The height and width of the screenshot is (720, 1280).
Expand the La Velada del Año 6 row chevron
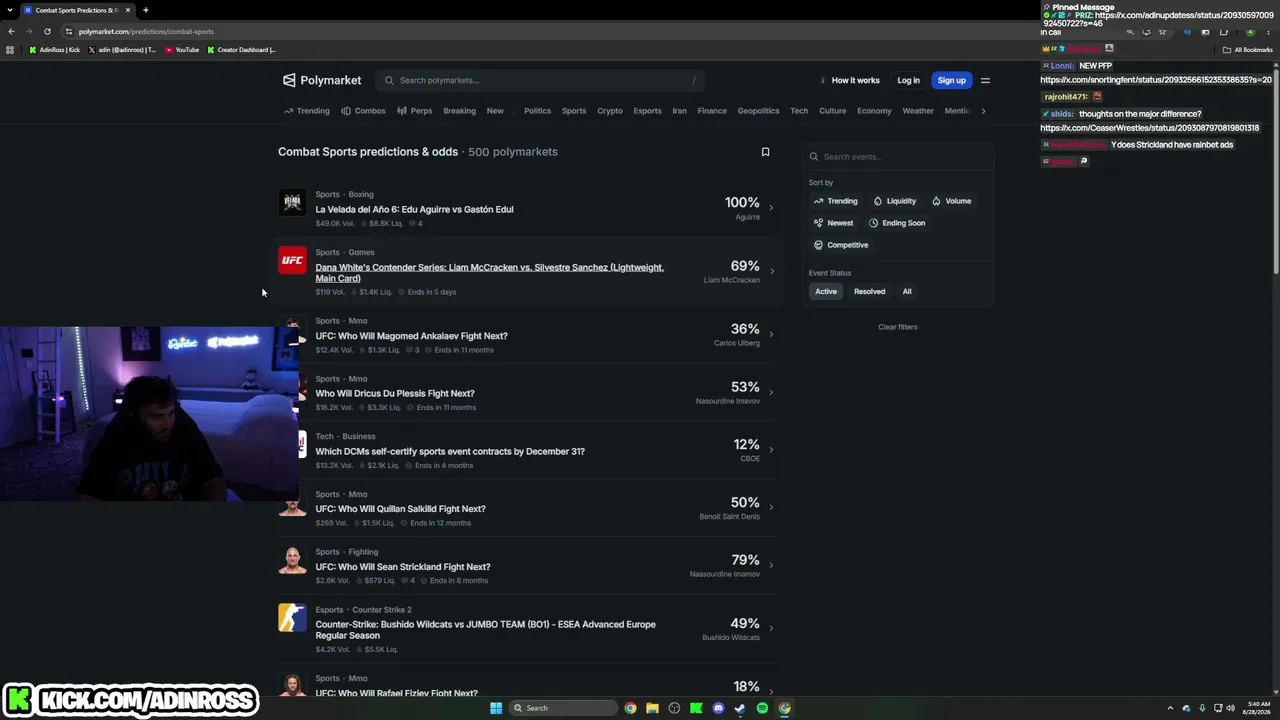[771, 208]
